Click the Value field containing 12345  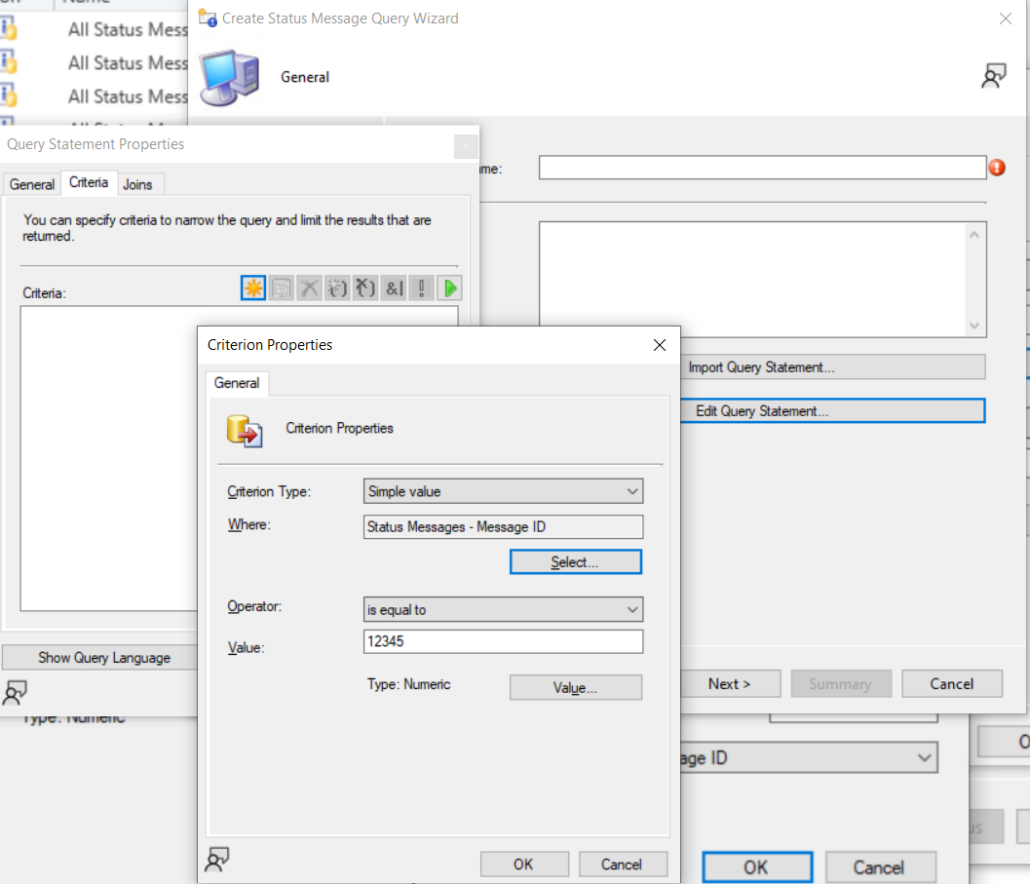click(503, 641)
